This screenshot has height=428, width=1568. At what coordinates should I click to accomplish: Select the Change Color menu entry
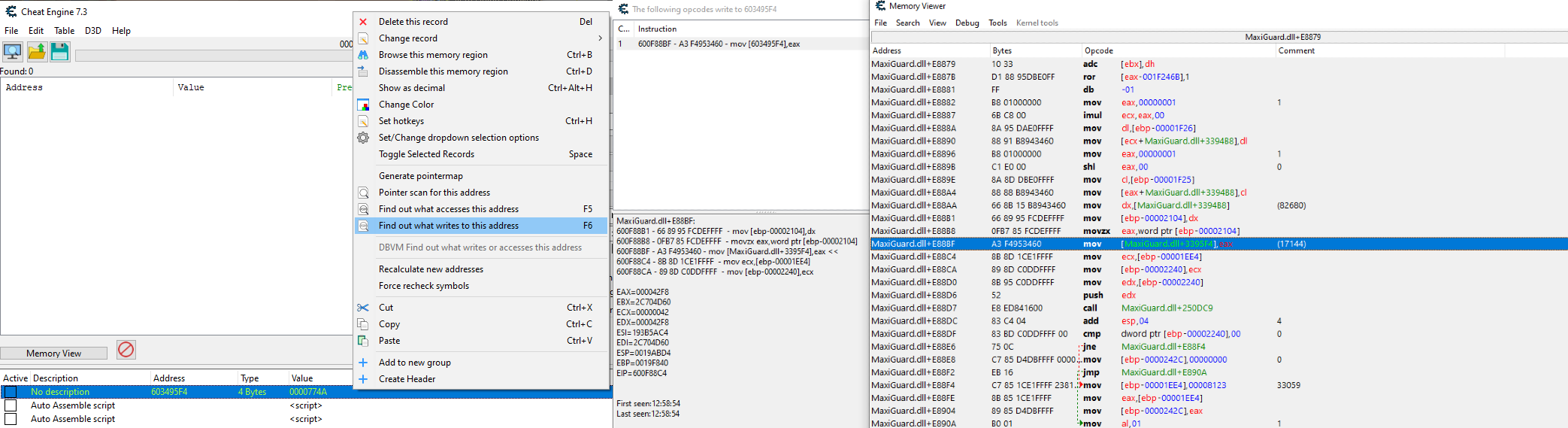(x=406, y=105)
